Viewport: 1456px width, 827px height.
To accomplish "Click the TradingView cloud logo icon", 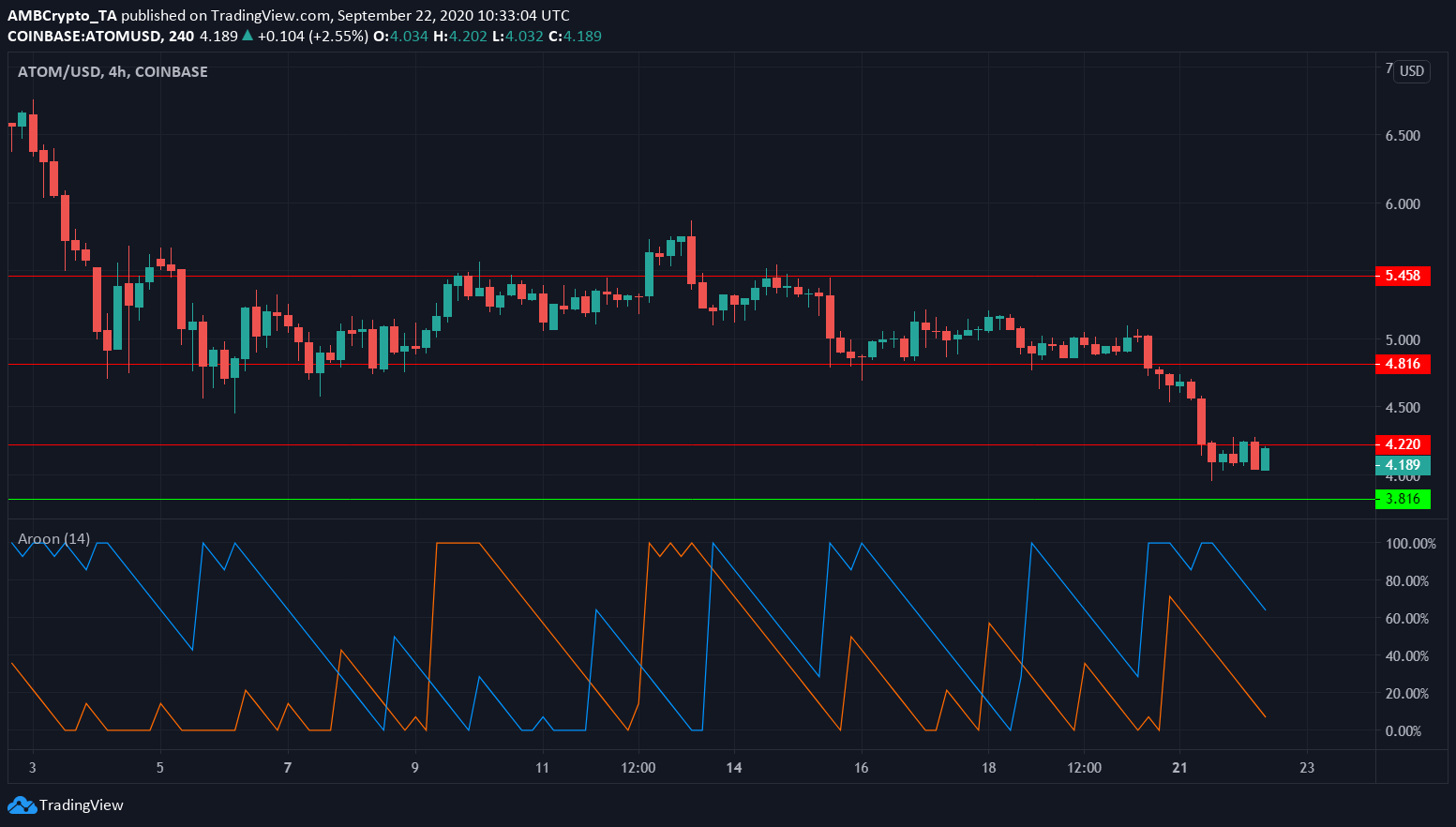I will (22, 804).
